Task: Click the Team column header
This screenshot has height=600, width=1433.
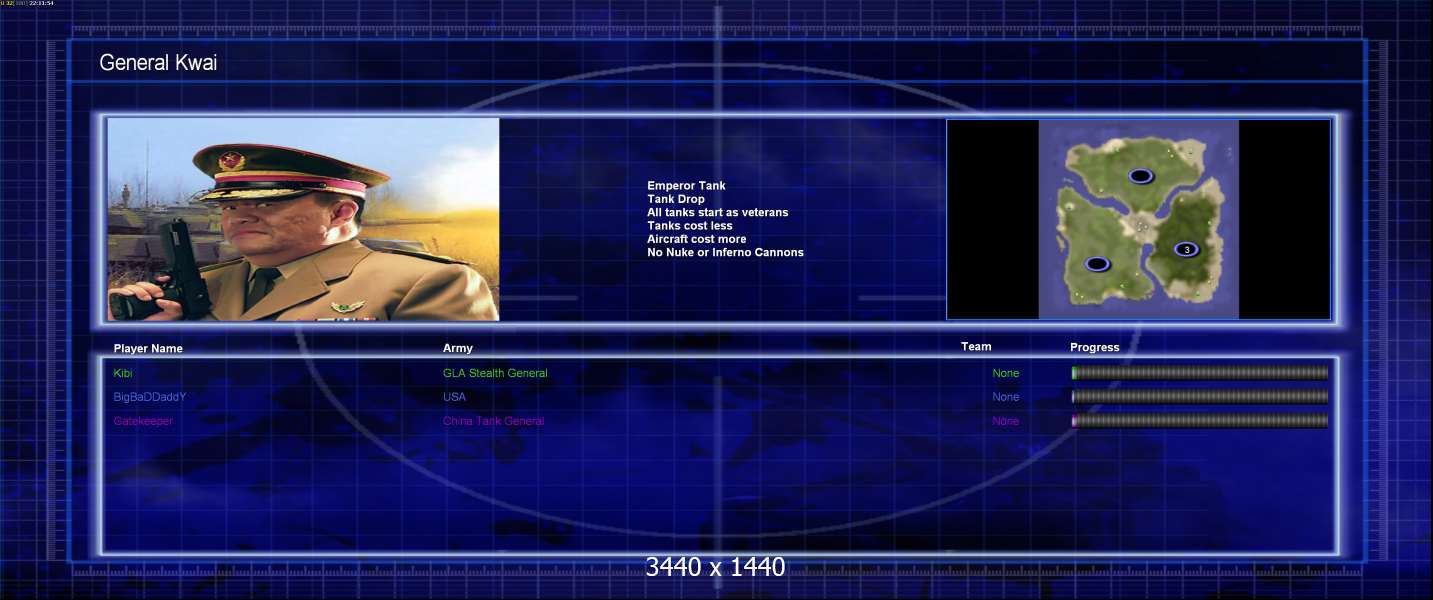Action: pos(976,347)
